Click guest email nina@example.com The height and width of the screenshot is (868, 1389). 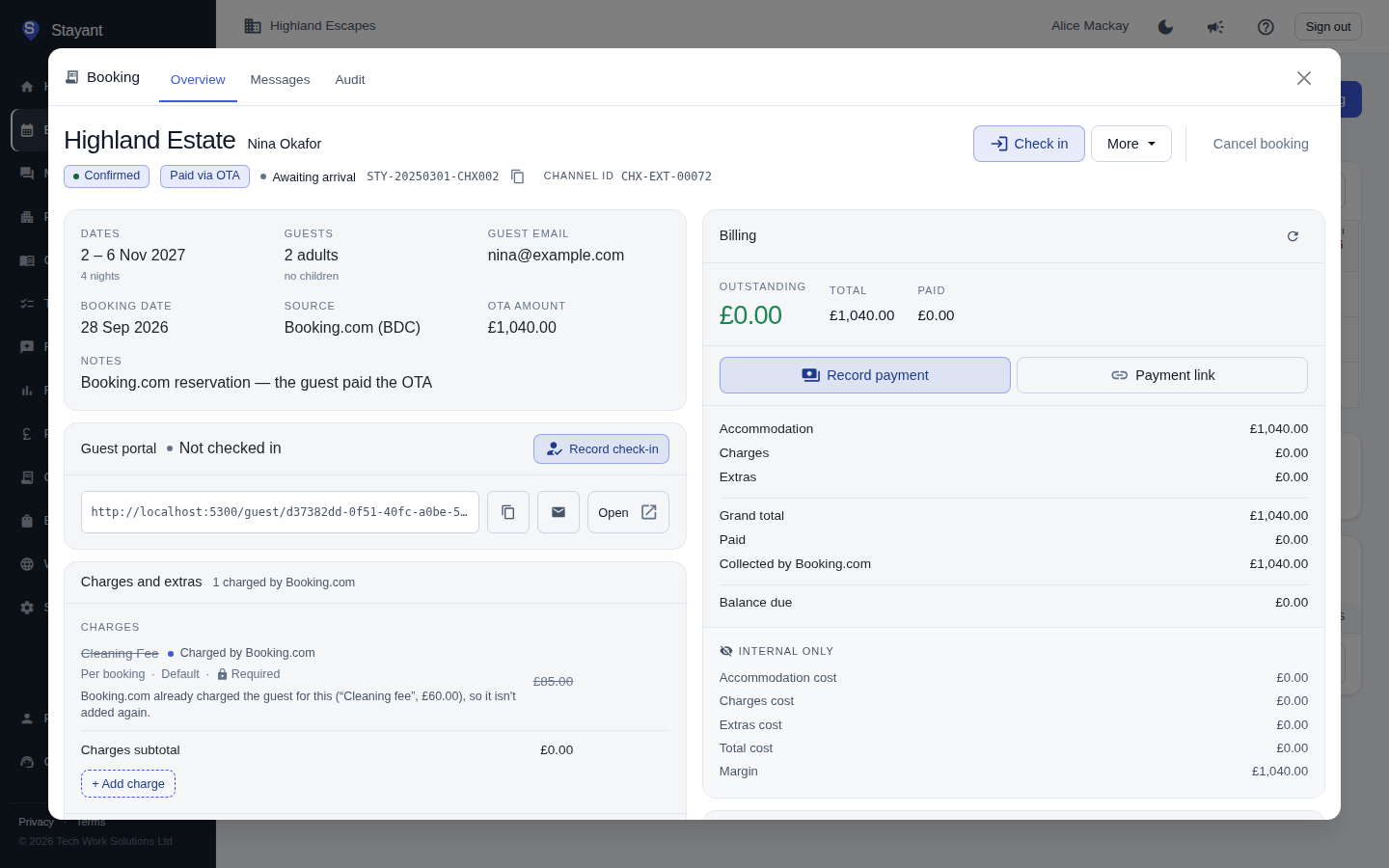(556, 256)
